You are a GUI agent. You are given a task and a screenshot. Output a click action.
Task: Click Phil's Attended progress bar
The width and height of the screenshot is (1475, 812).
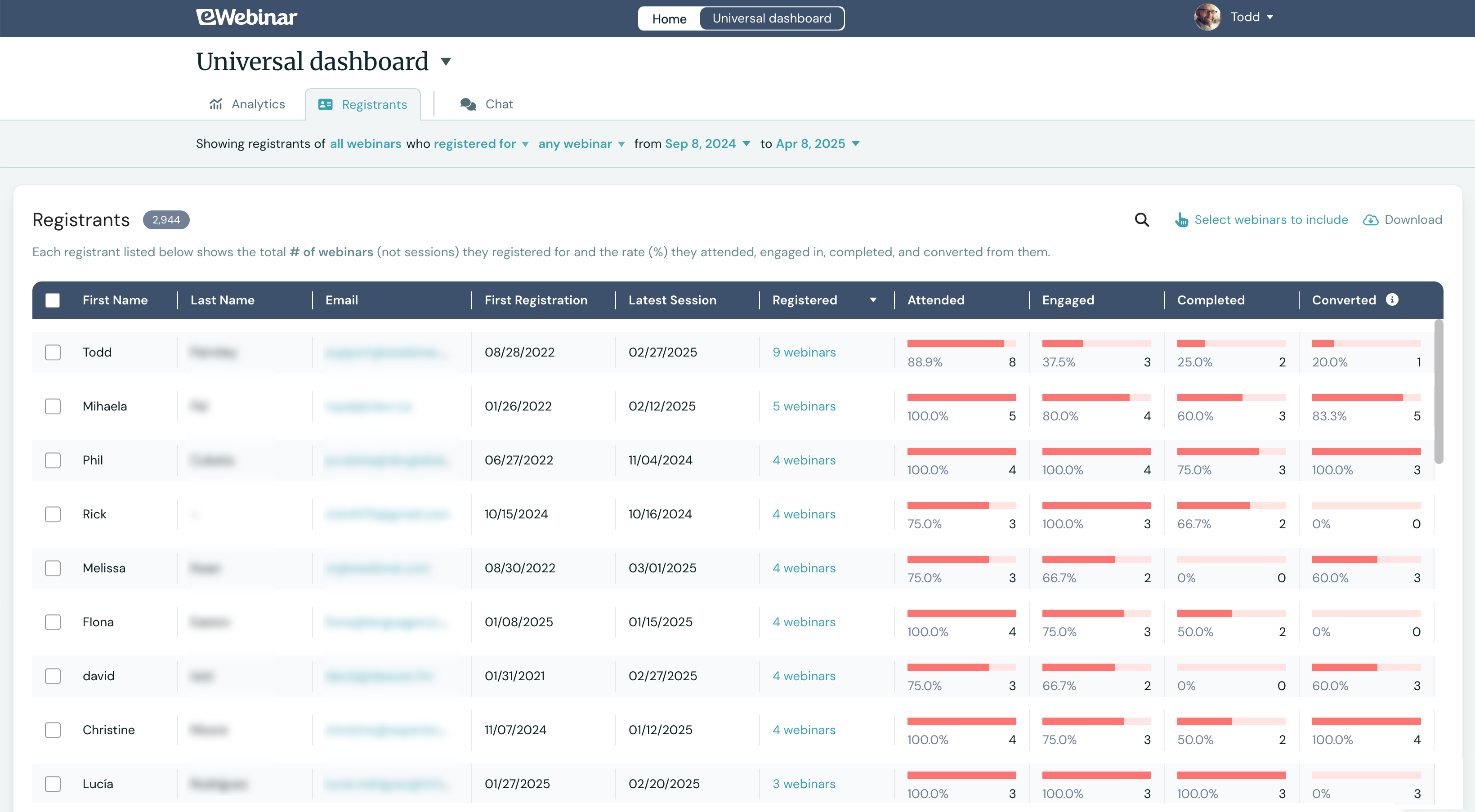(x=961, y=451)
